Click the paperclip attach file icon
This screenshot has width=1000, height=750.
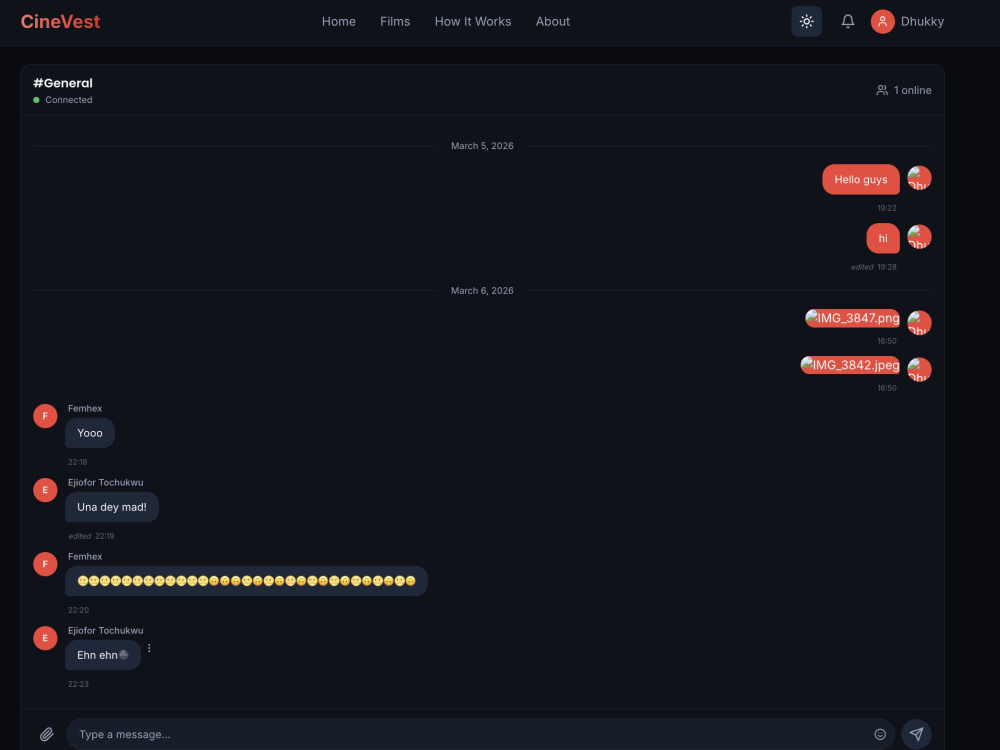[47, 734]
